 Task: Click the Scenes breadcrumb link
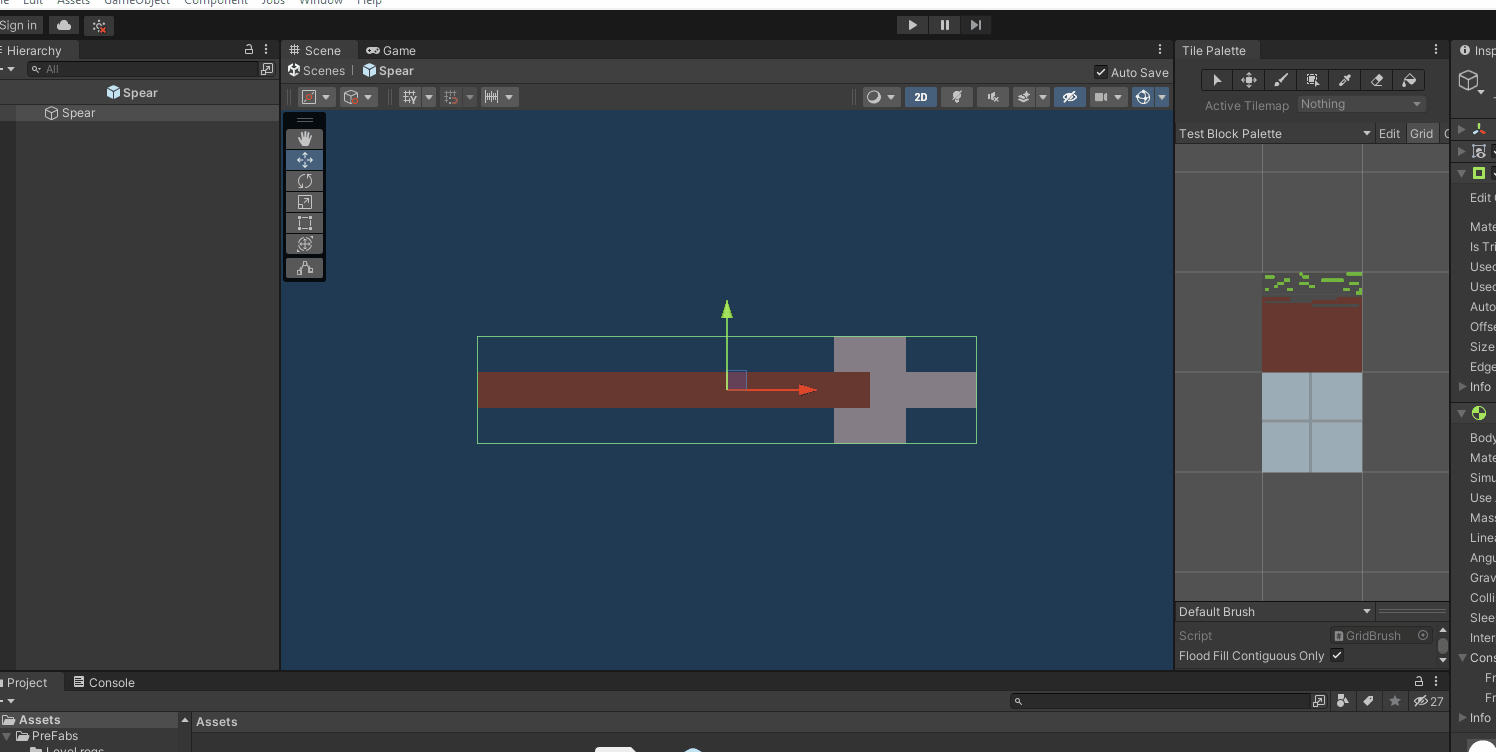316,70
